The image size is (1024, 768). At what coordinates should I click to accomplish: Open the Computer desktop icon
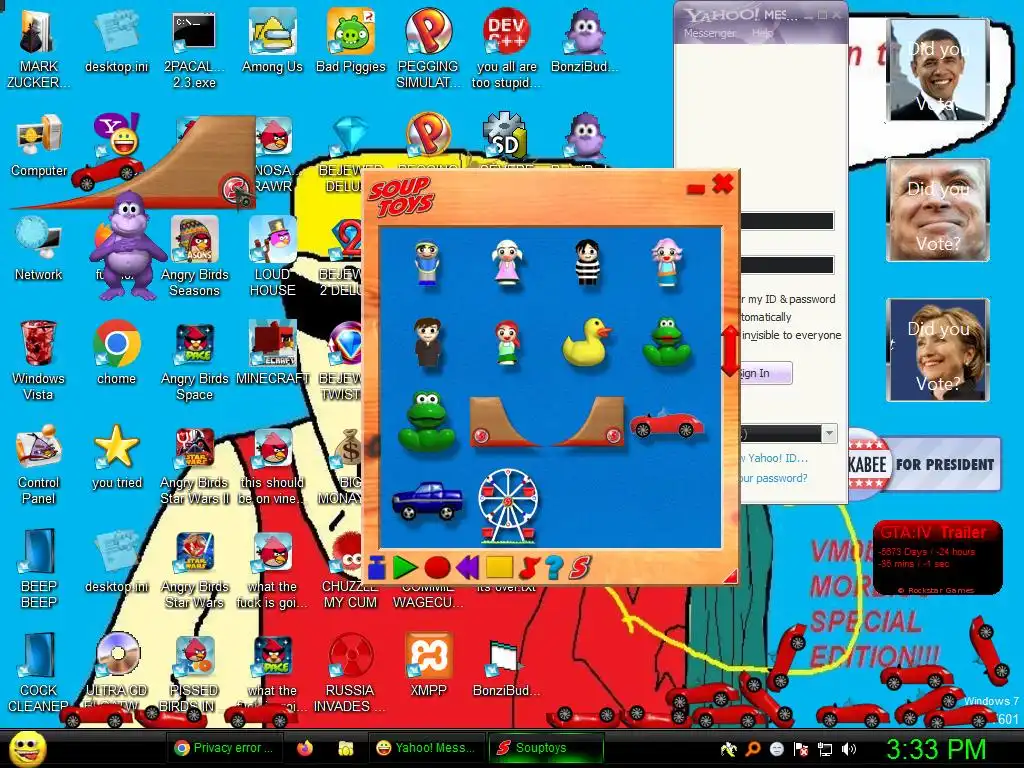pyautogui.click(x=39, y=146)
